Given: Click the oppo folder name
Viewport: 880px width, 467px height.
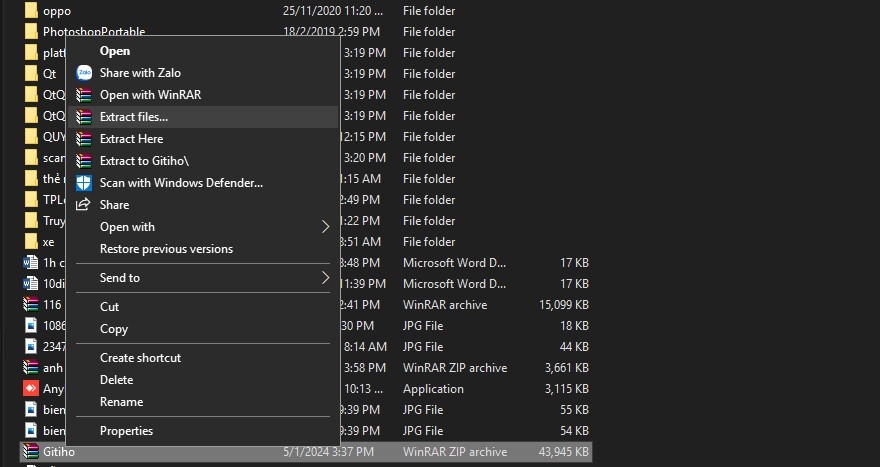Looking at the screenshot, I should coord(57,11).
